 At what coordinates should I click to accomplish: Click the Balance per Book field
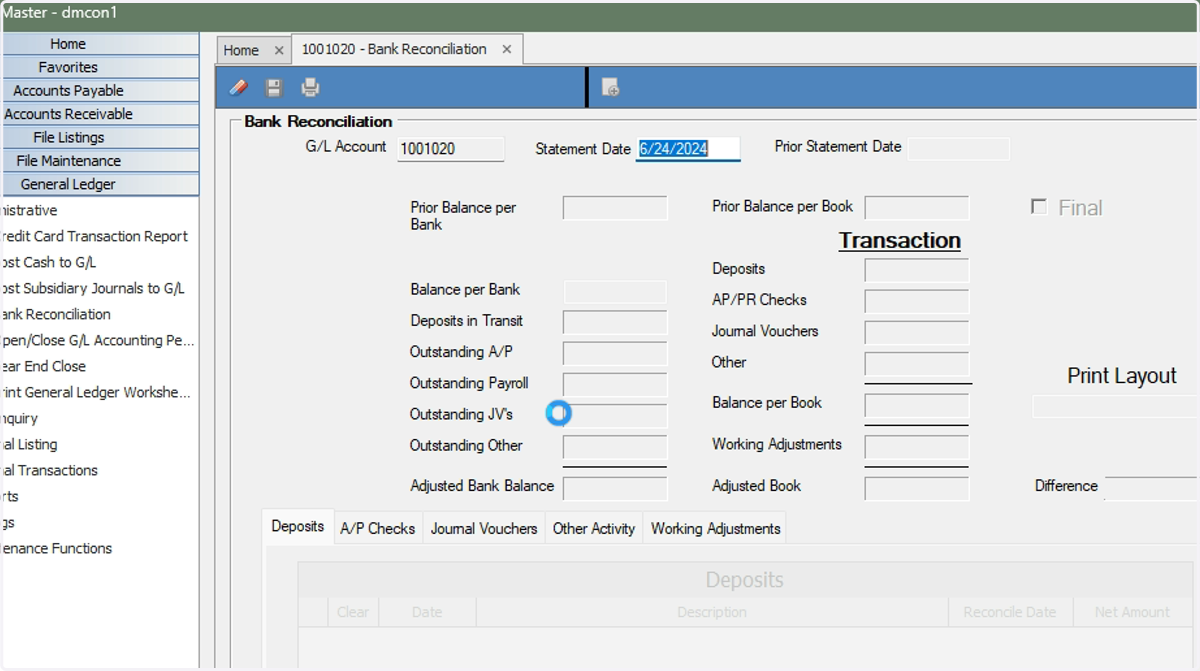pyautogui.click(x=917, y=405)
